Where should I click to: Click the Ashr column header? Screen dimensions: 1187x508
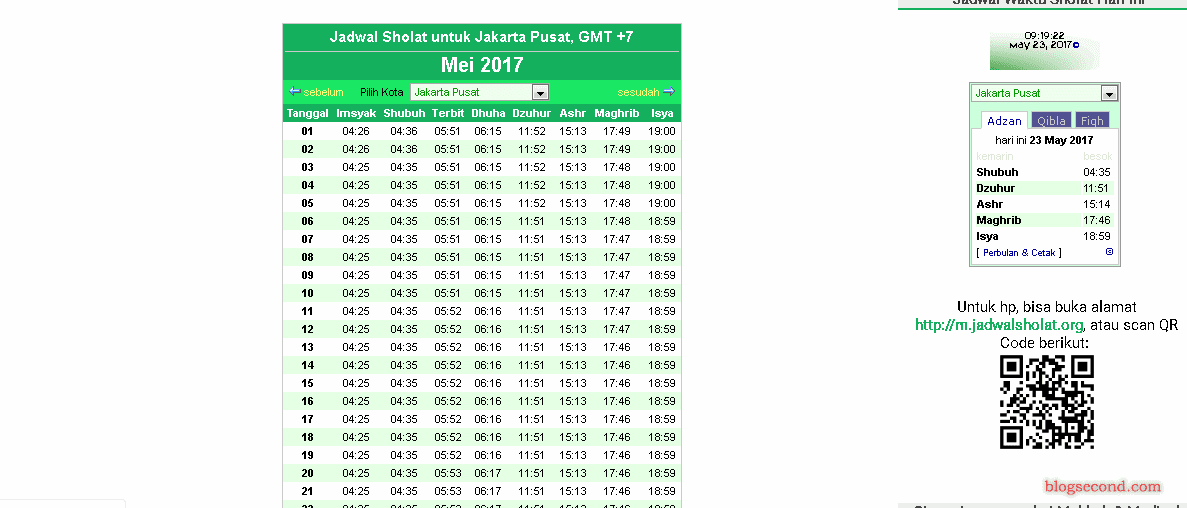click(x=573, y=114)
